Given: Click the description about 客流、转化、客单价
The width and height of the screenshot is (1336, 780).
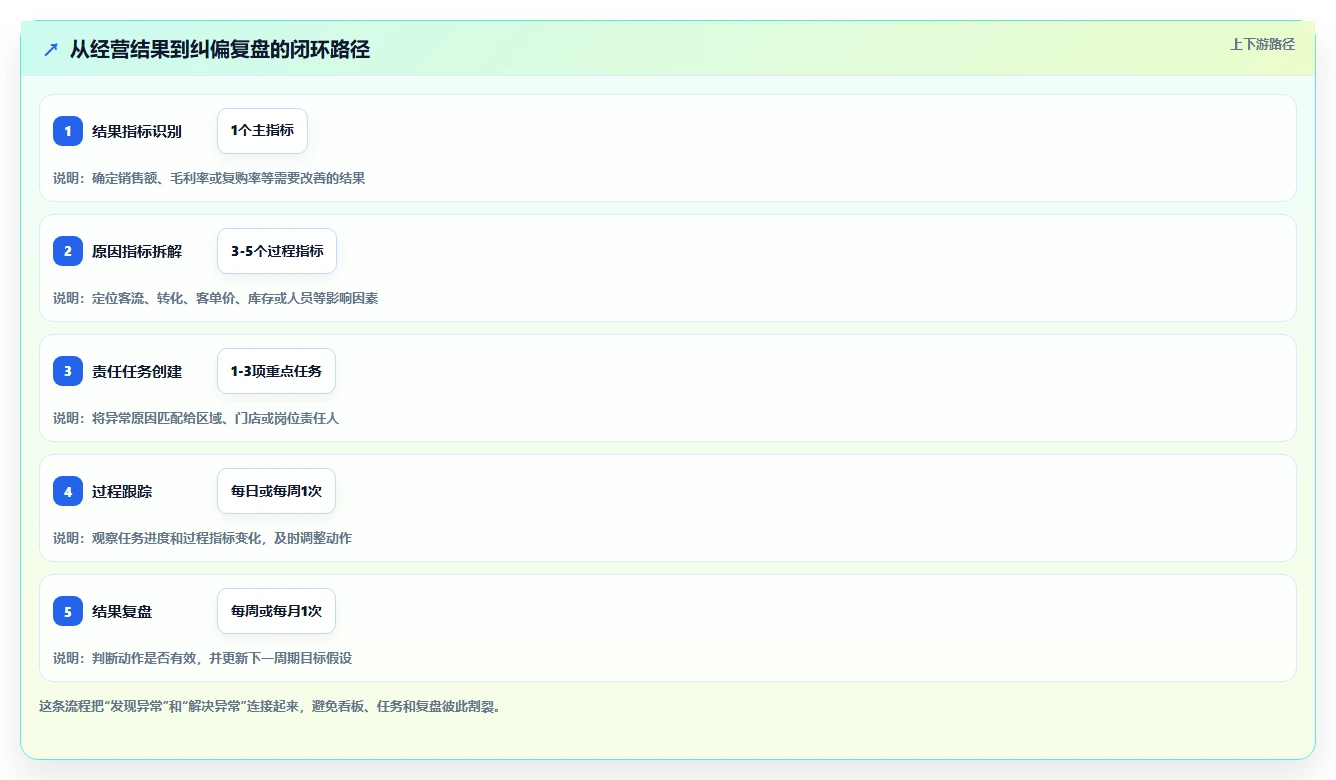Looking at the screenshot, I should tap(215, 298).
